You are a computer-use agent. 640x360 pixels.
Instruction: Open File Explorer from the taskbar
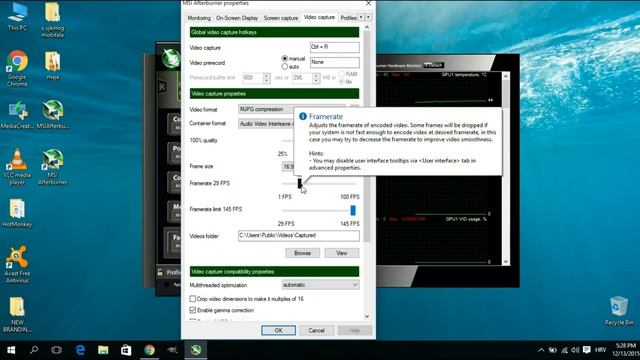tap(103, 350)
